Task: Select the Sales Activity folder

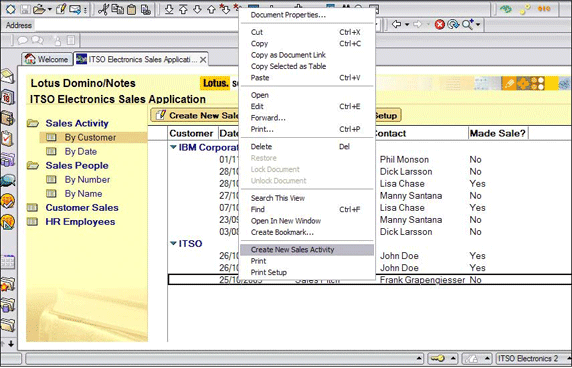Action: point(77,123)
